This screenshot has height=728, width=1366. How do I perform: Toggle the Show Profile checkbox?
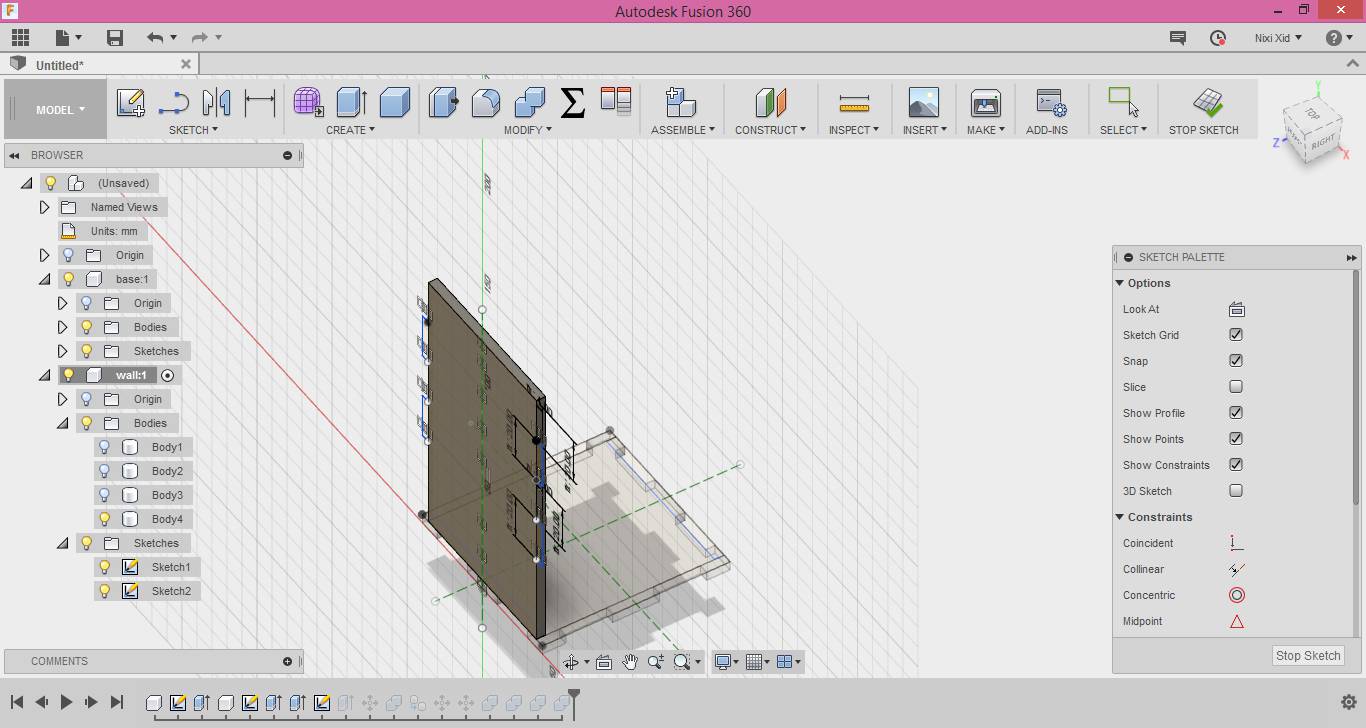tap(1236, 413)
